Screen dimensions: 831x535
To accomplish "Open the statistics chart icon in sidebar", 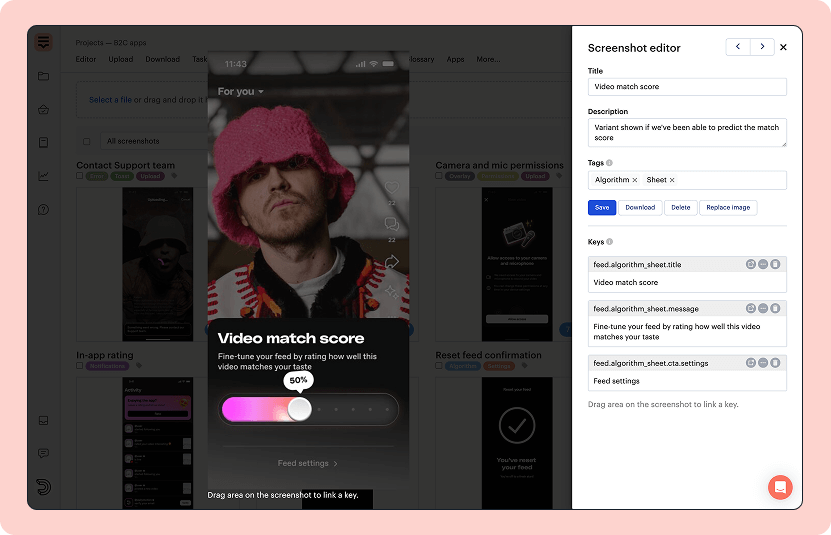I will coord(43,176).
